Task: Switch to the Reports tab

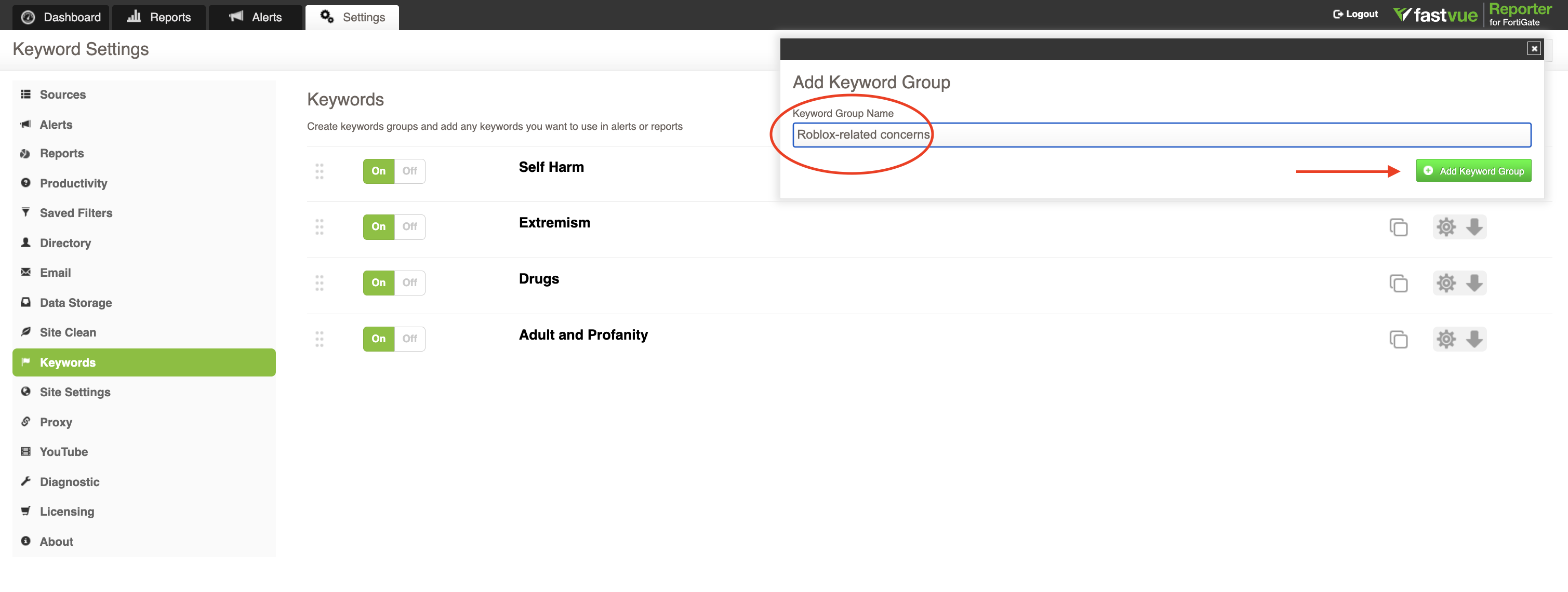Action: pyautogui.click(x=159, y=17)
